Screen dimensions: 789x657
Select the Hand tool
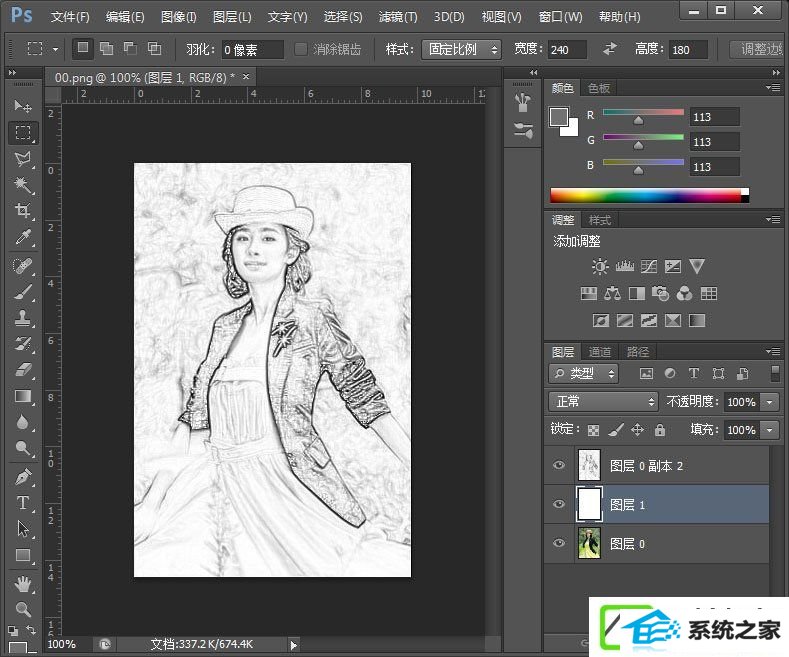pos(23,584)
